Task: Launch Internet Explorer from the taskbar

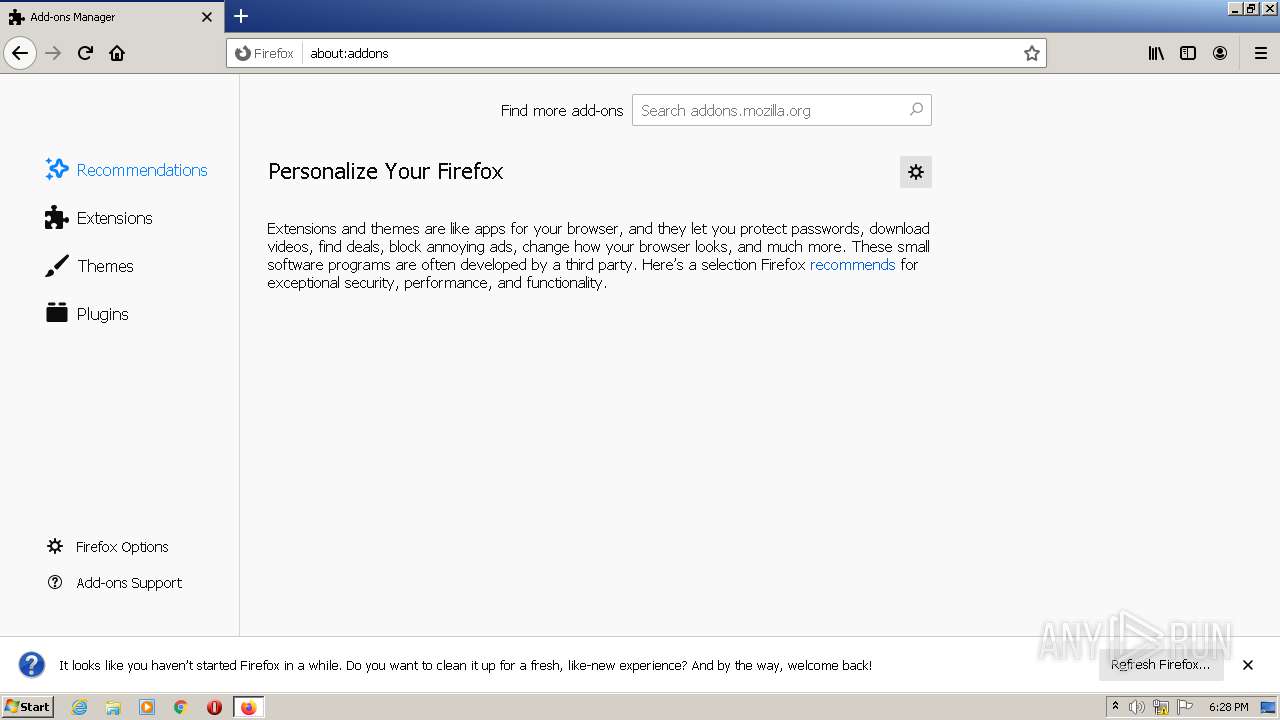Action: 80,707
